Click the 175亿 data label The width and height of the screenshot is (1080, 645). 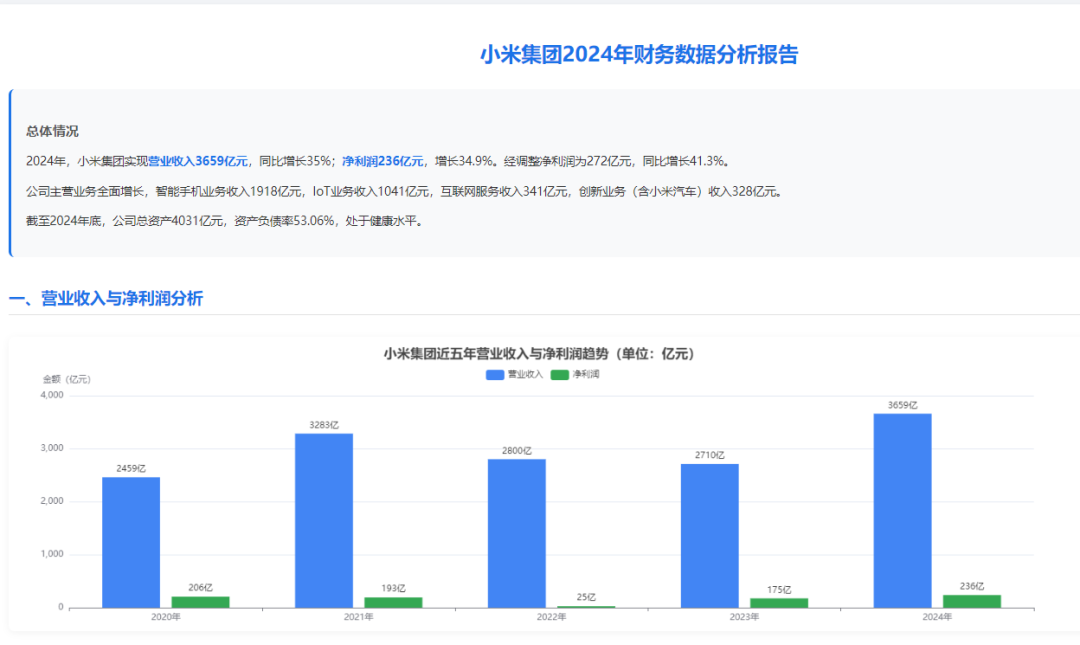pyautogui.click(x=779, y=590)
